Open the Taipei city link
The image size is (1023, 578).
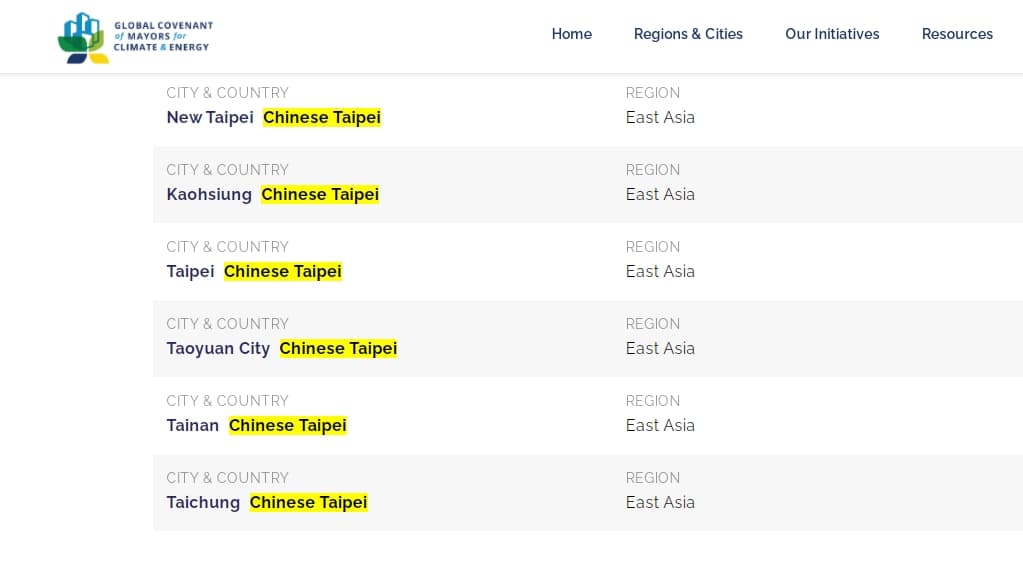click(190, 271)
